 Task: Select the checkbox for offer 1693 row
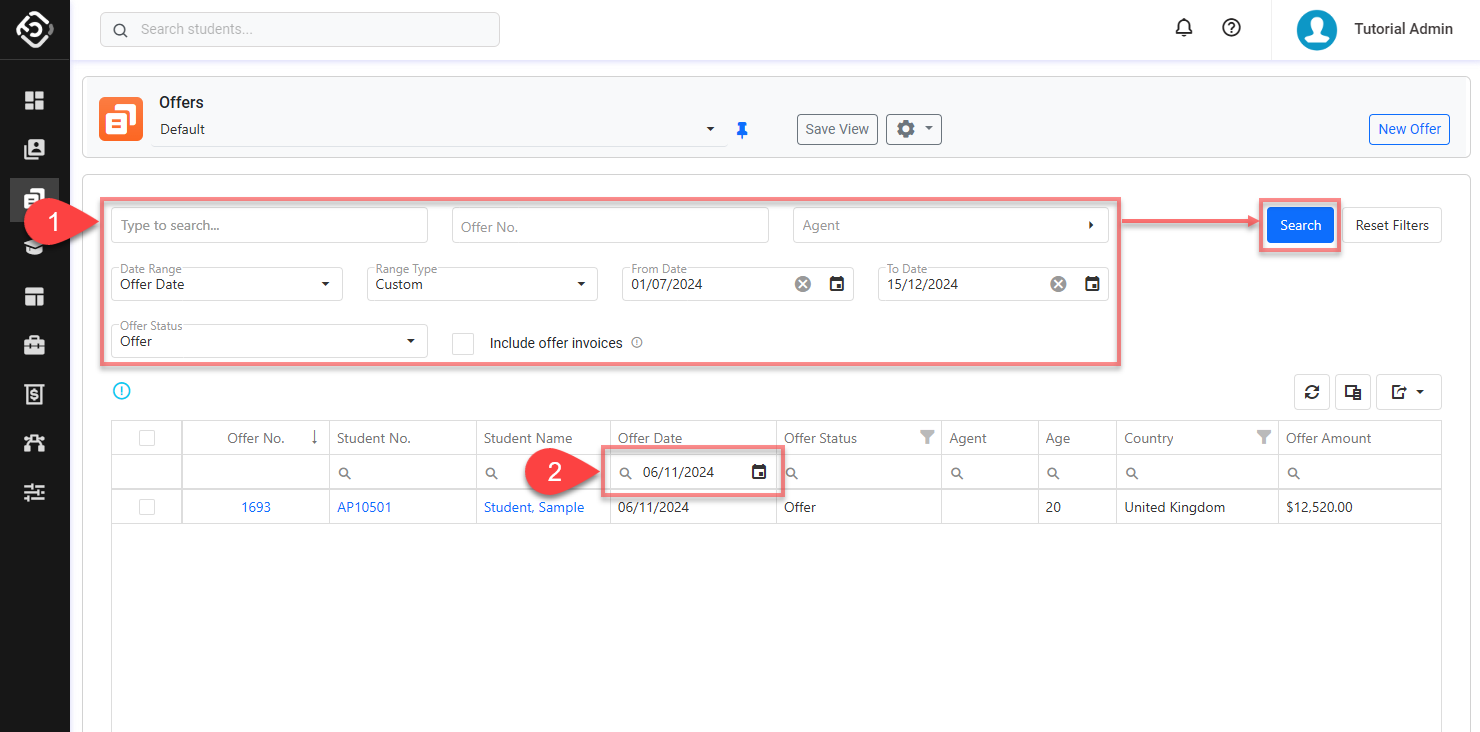coord(147,507)
